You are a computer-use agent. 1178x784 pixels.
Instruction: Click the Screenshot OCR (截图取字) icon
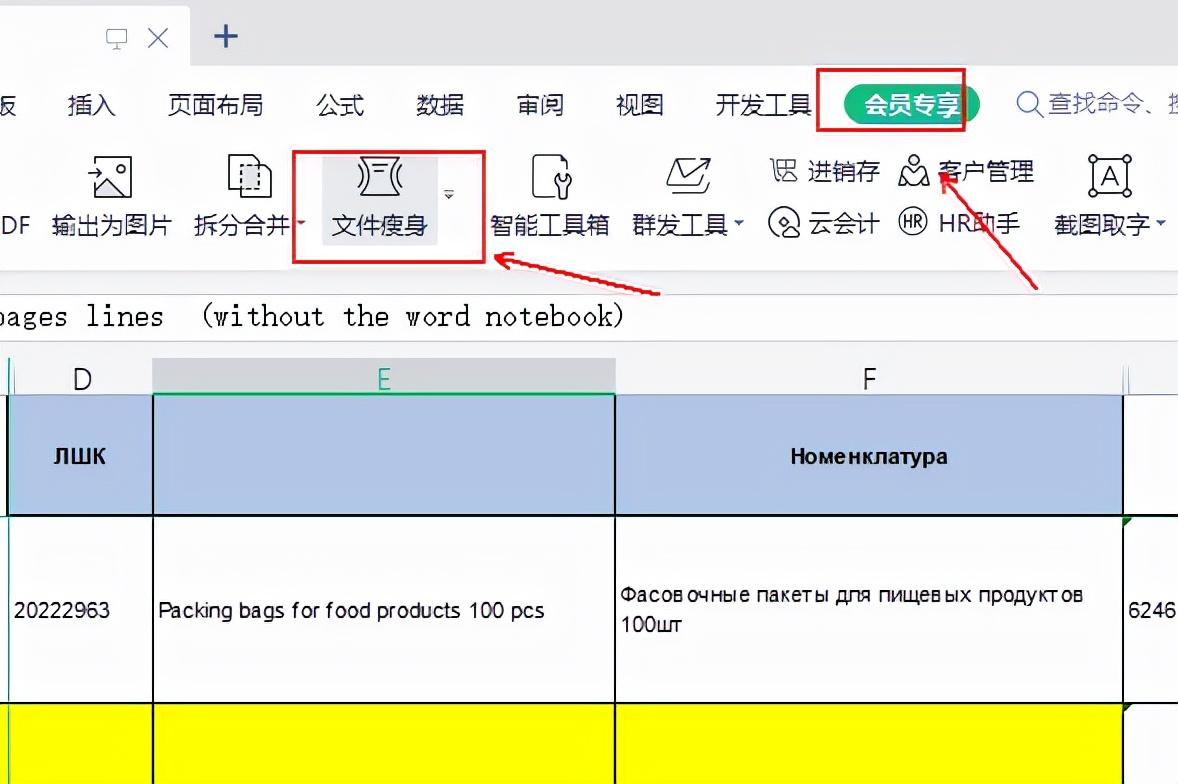point(1110,176)
